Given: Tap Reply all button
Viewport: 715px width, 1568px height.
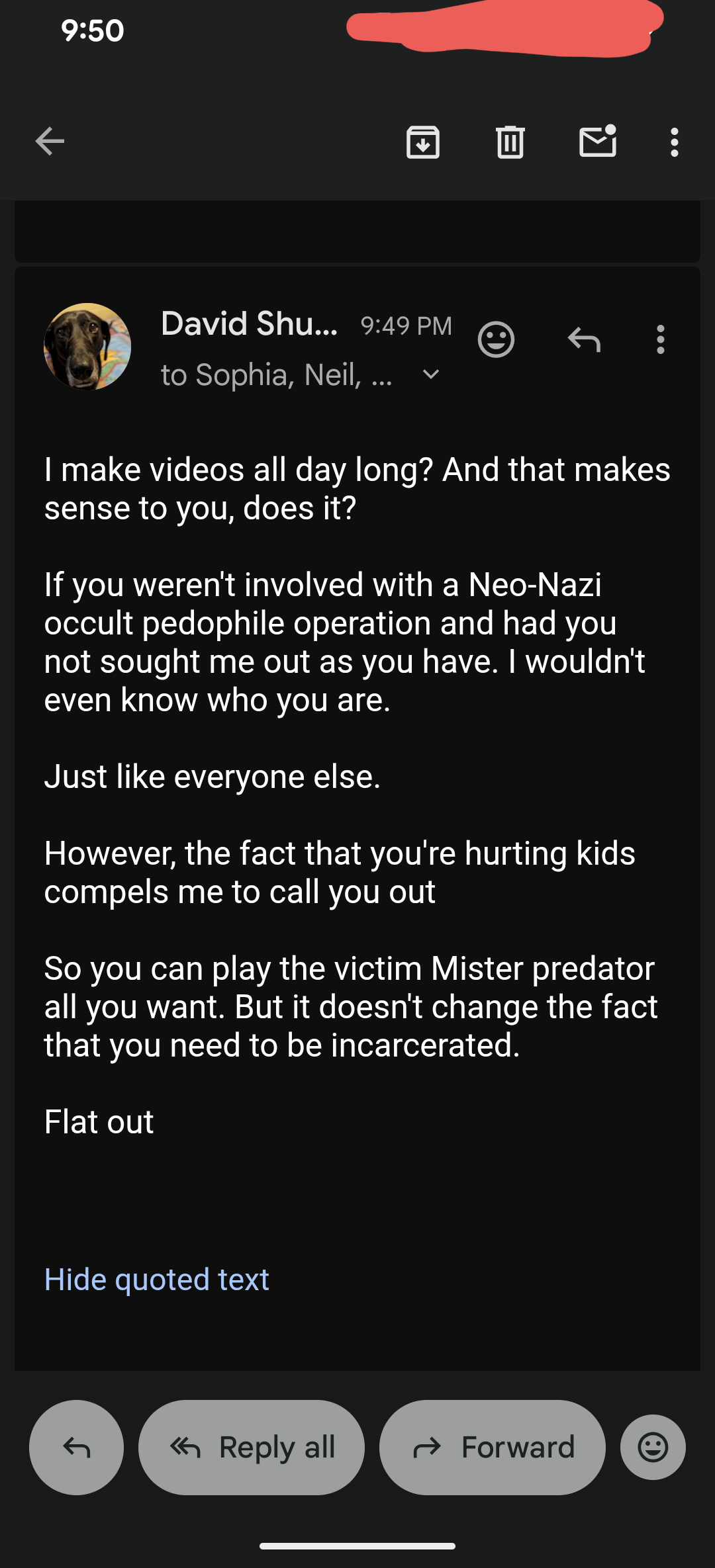Looking at the screenshot, I should 252,1447.
